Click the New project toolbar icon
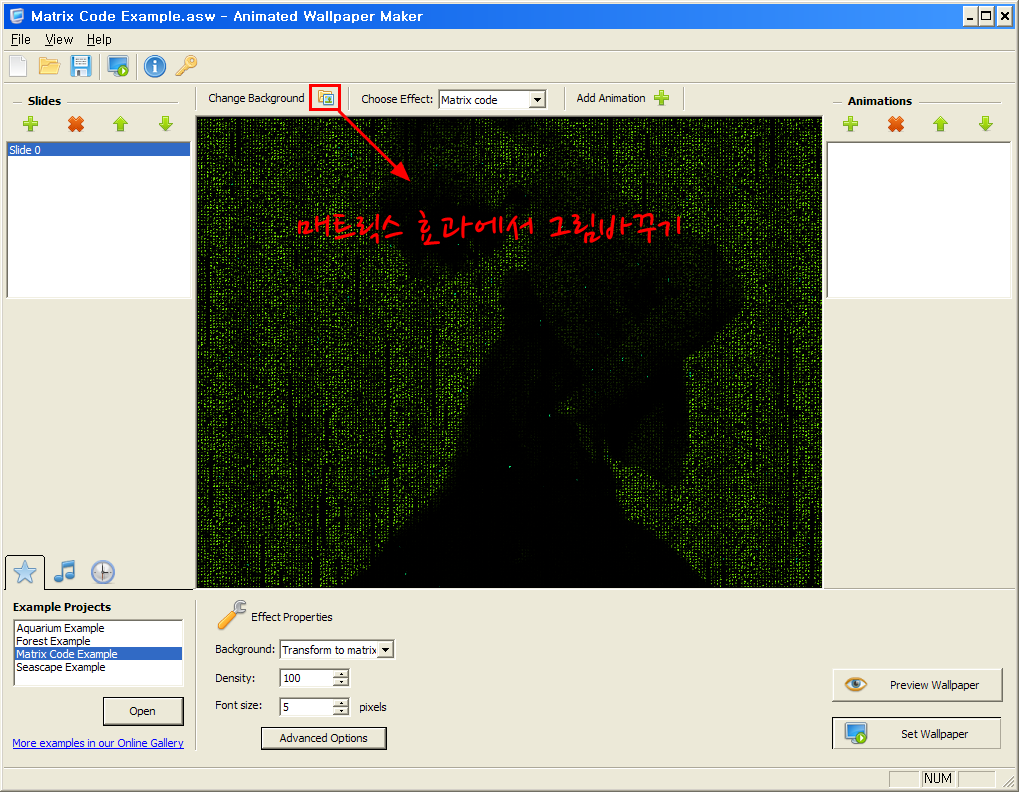1019x792 pixels. (18, 66)
